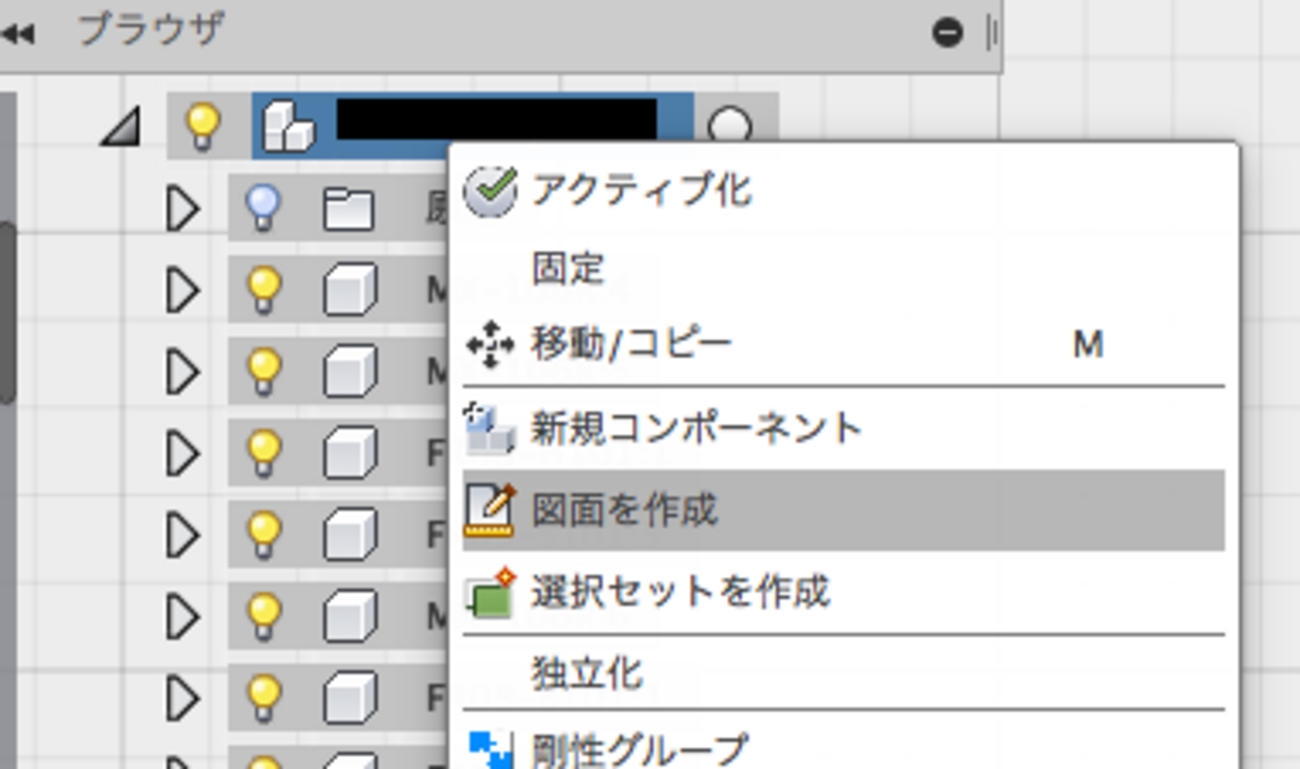Expand the first cube row beneath the folder row
Image resolution: width=1300 pixels, height=769 pixels.
[182, 292]
